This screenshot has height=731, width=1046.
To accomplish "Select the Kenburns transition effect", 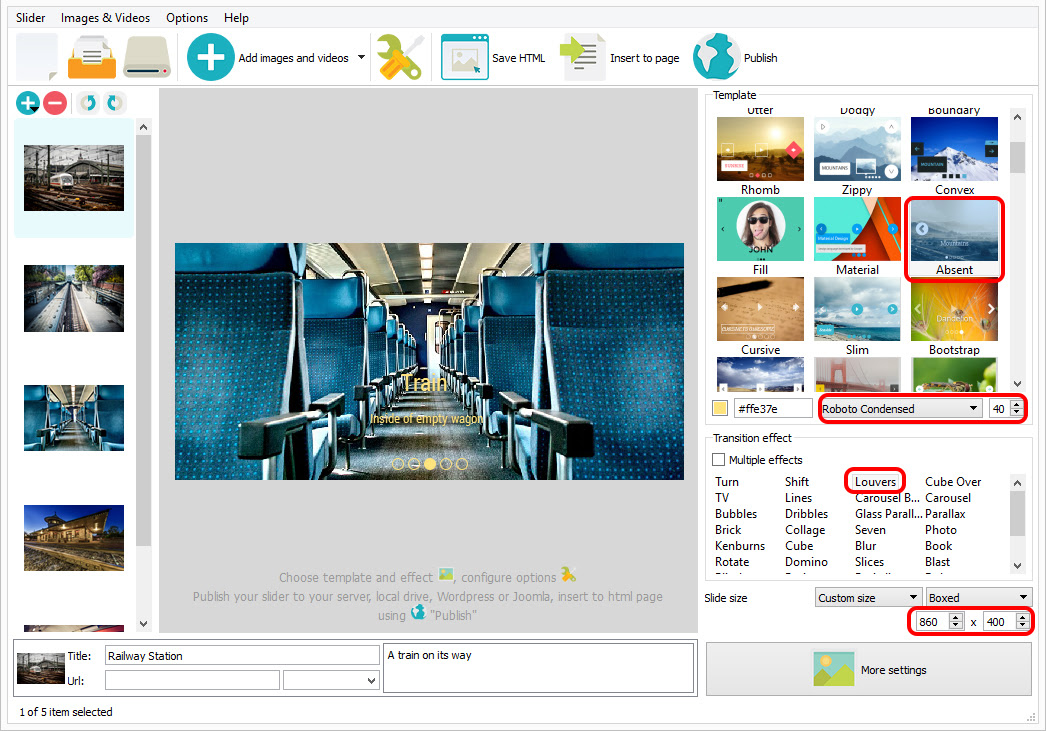I will (x=740, y=546).
